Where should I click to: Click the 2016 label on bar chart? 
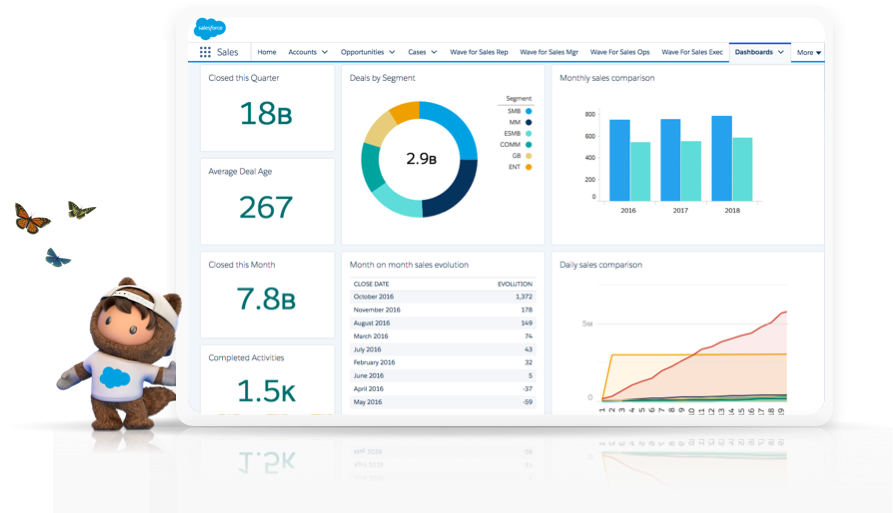(x=628, y=211)
